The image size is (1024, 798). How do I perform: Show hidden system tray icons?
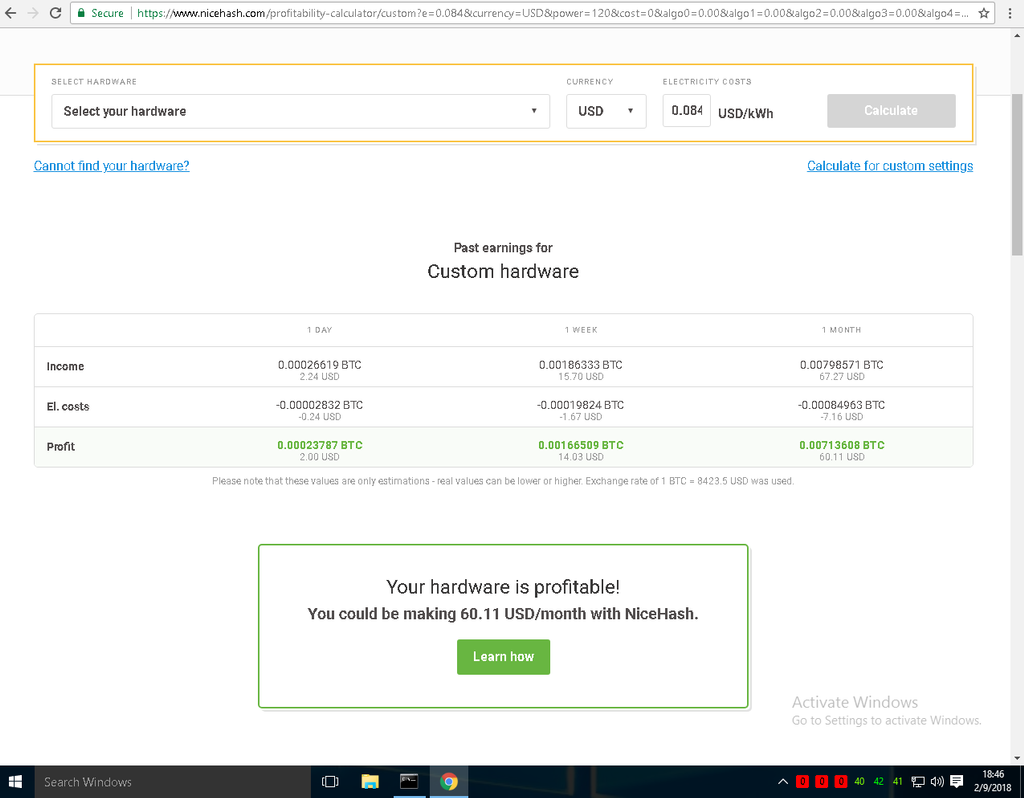pyautogui.click(x=783, y=782)
